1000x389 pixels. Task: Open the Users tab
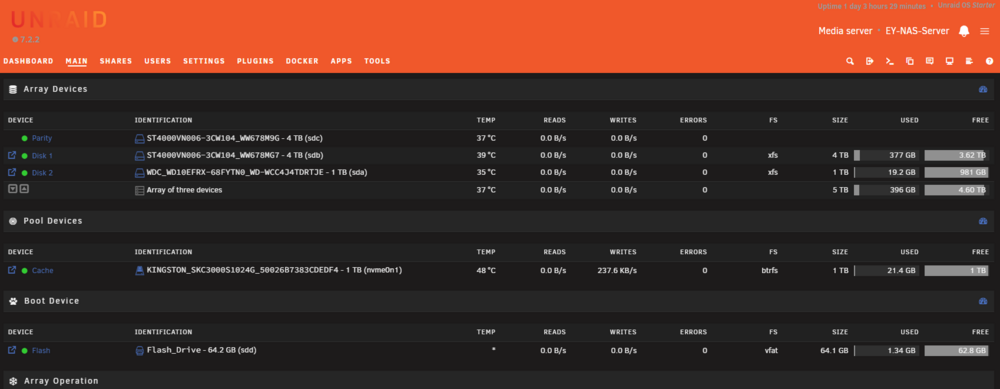pyautogui.click(x=158, y=61)
